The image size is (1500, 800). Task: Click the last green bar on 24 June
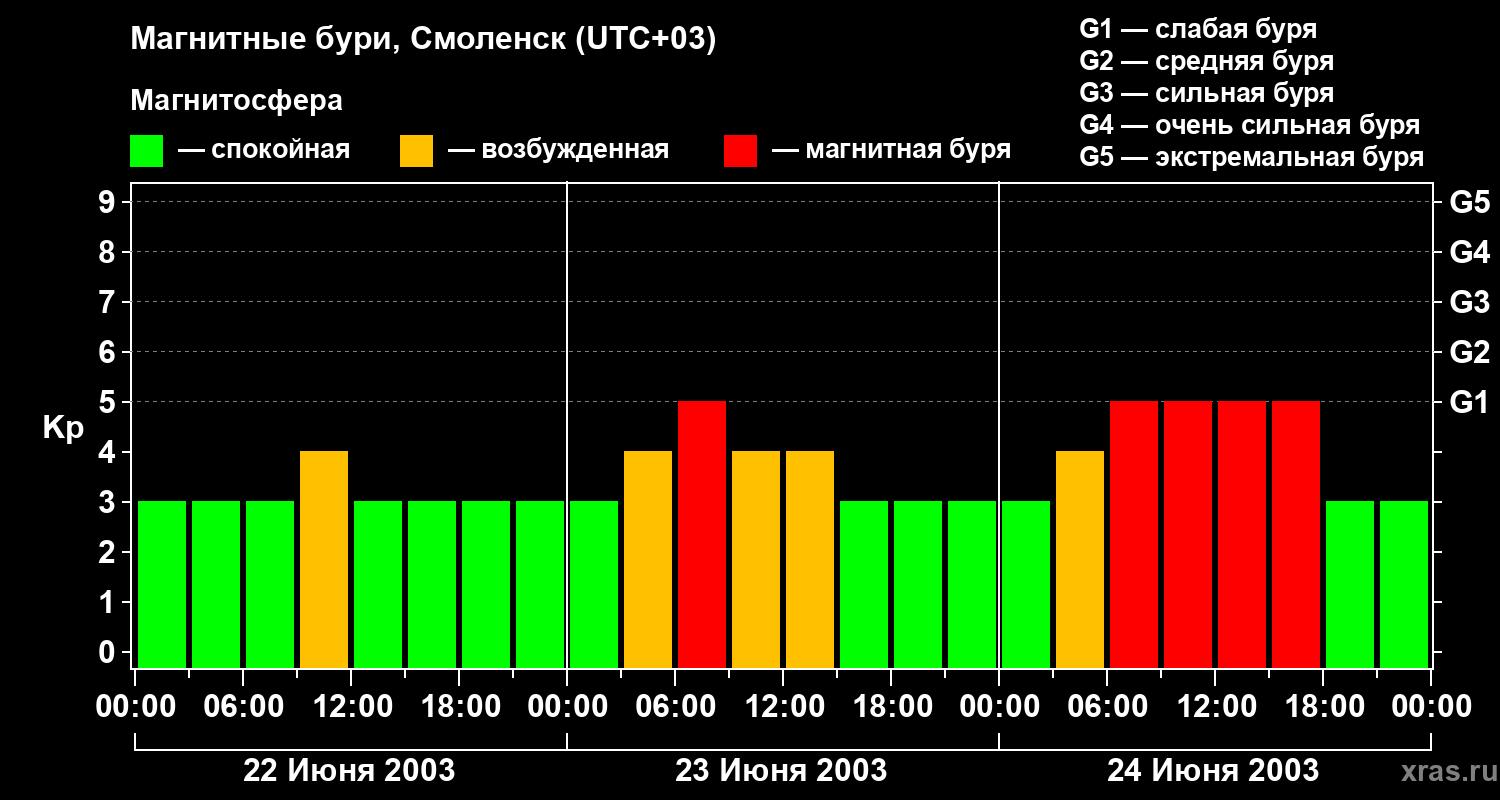pos(1404,584)
